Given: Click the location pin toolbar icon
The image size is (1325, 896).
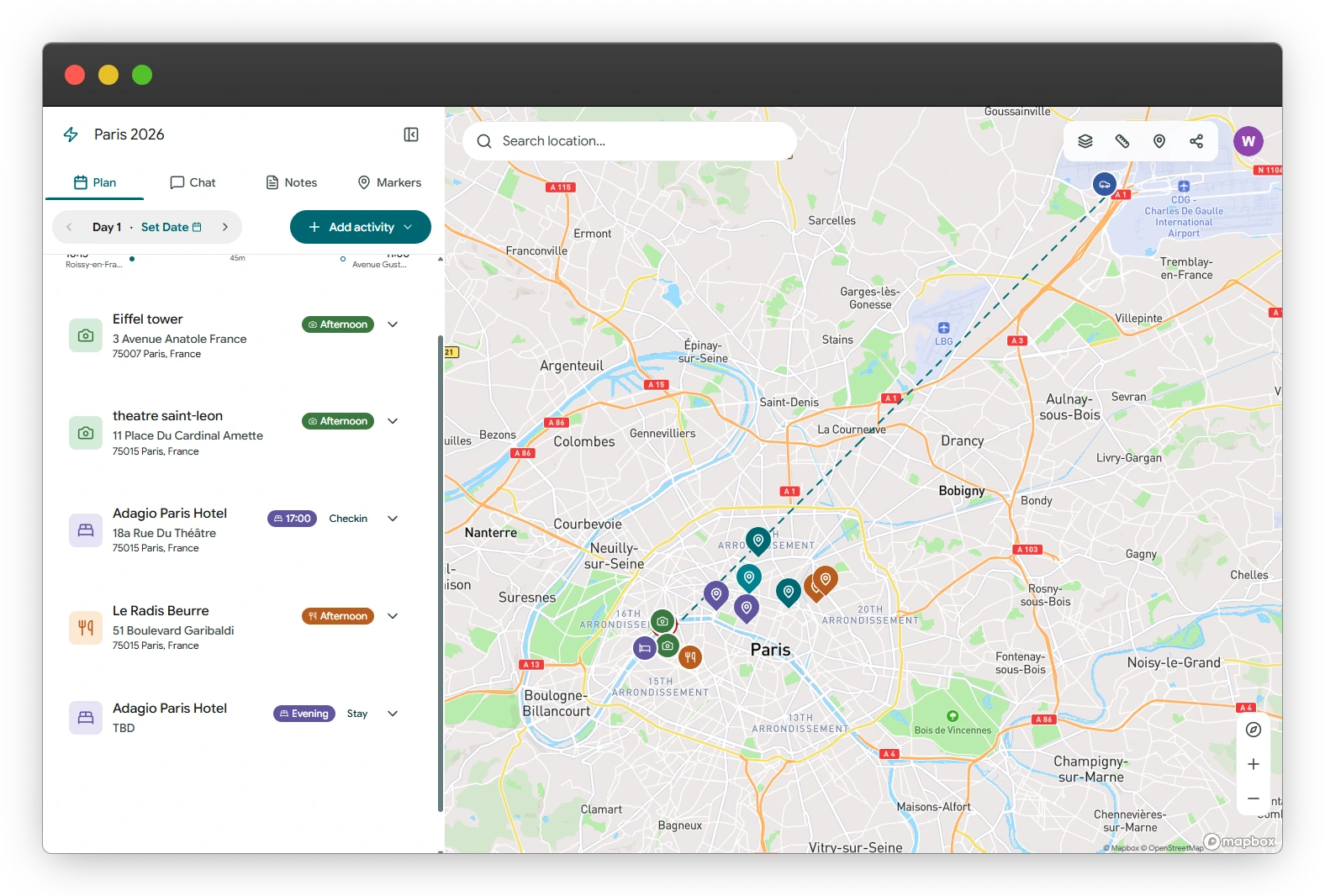Looking at the screenshot, I should click(1159, 141).
